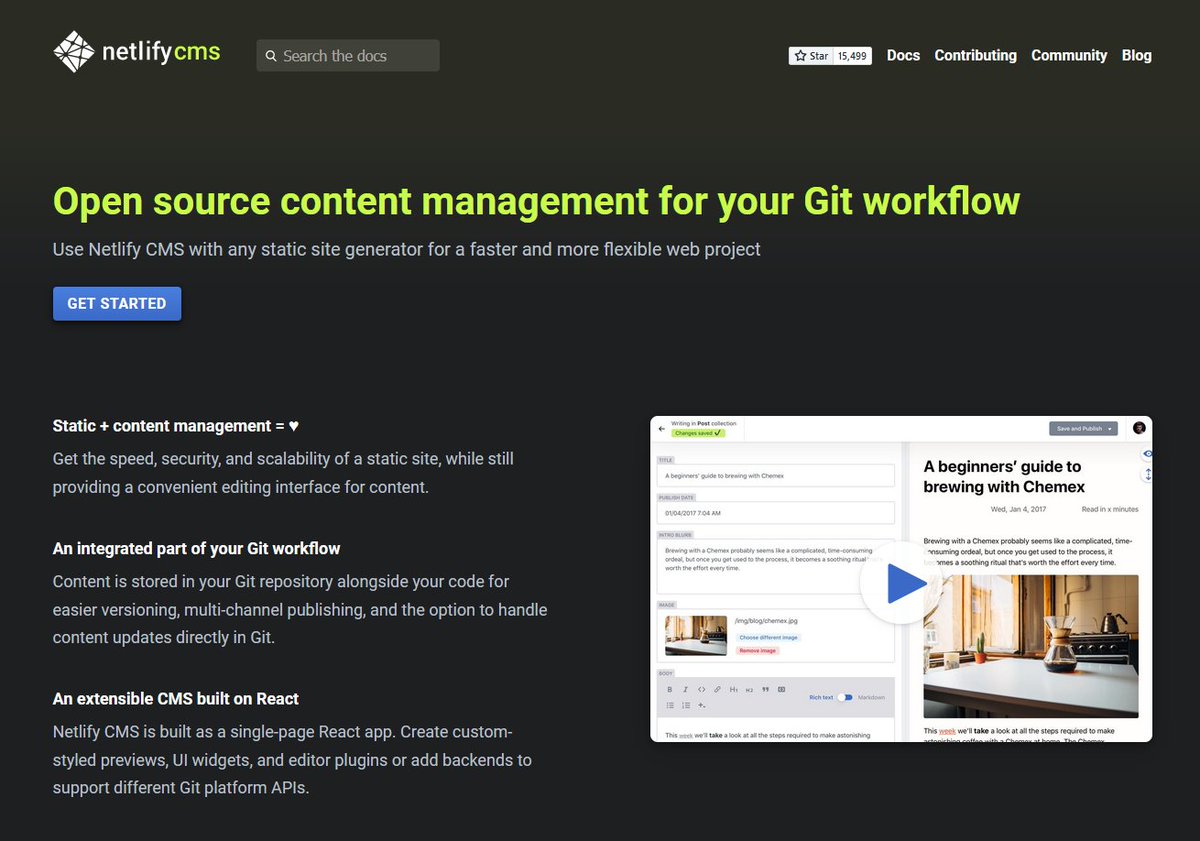Click the GET STARTED button
The width and height of the screenshot is (1200, 841).
coord(117,303)
